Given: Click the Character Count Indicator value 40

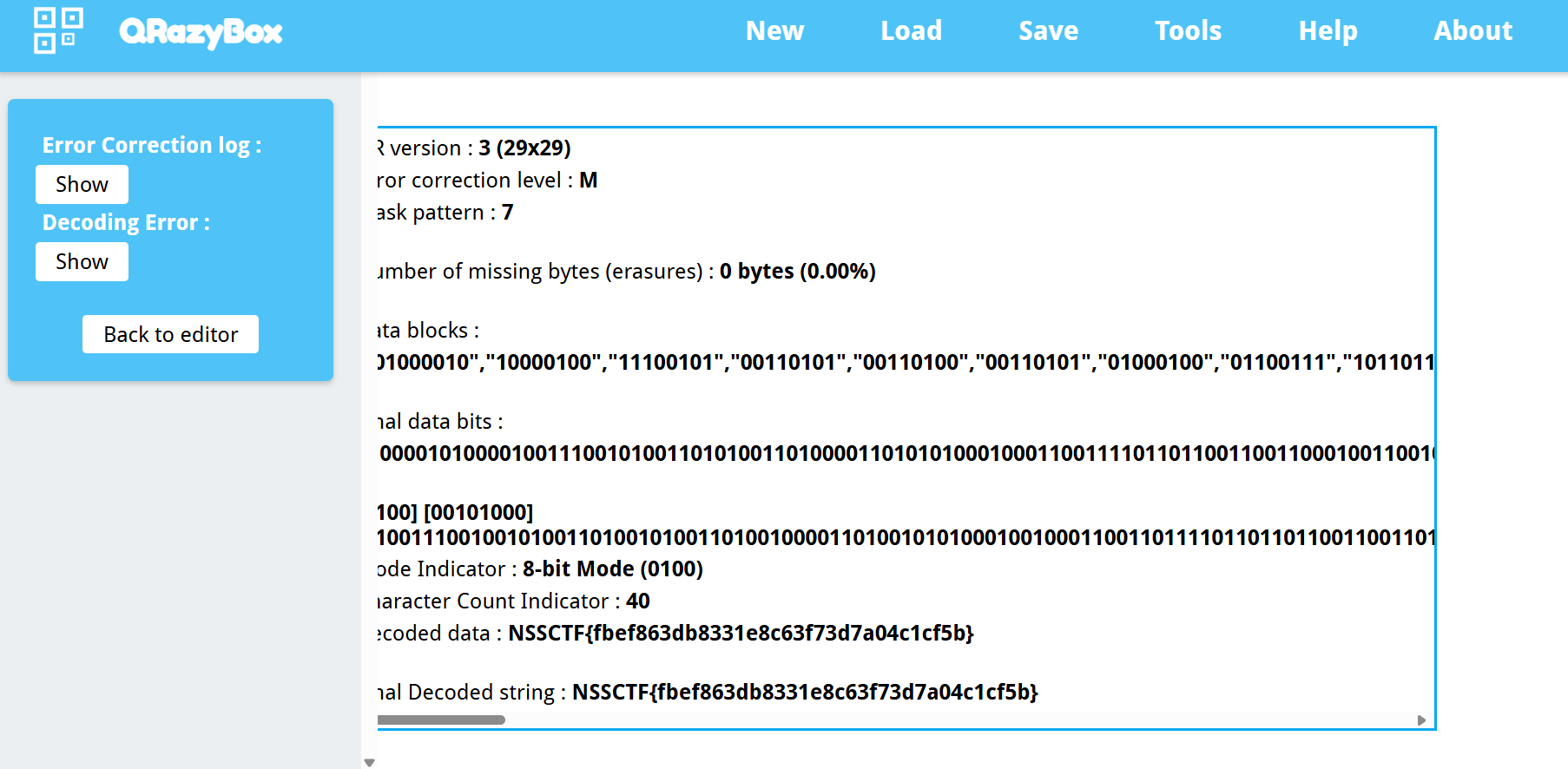Looking at the screenshot, I should tap(638, 601).
